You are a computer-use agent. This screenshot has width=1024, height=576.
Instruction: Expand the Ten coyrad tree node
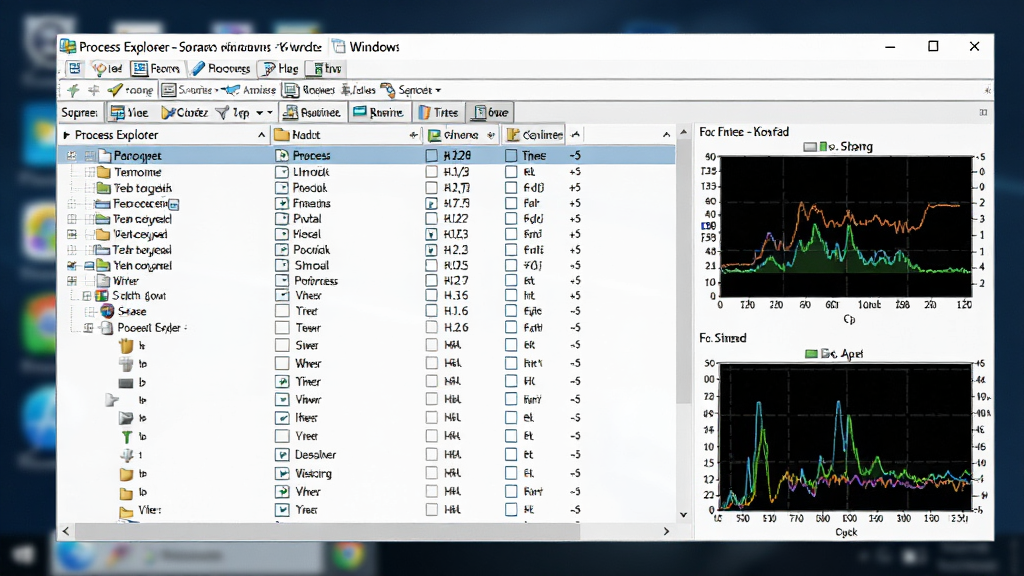[72, 219]
